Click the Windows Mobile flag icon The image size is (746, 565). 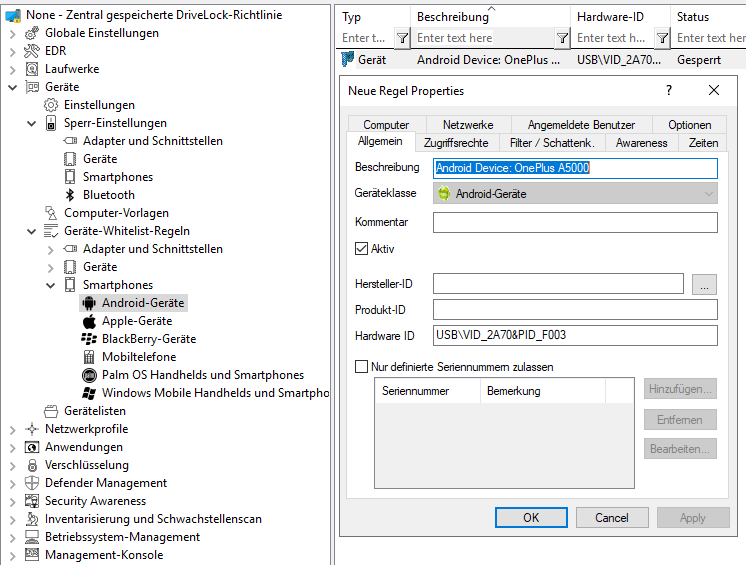pos(89,393)
